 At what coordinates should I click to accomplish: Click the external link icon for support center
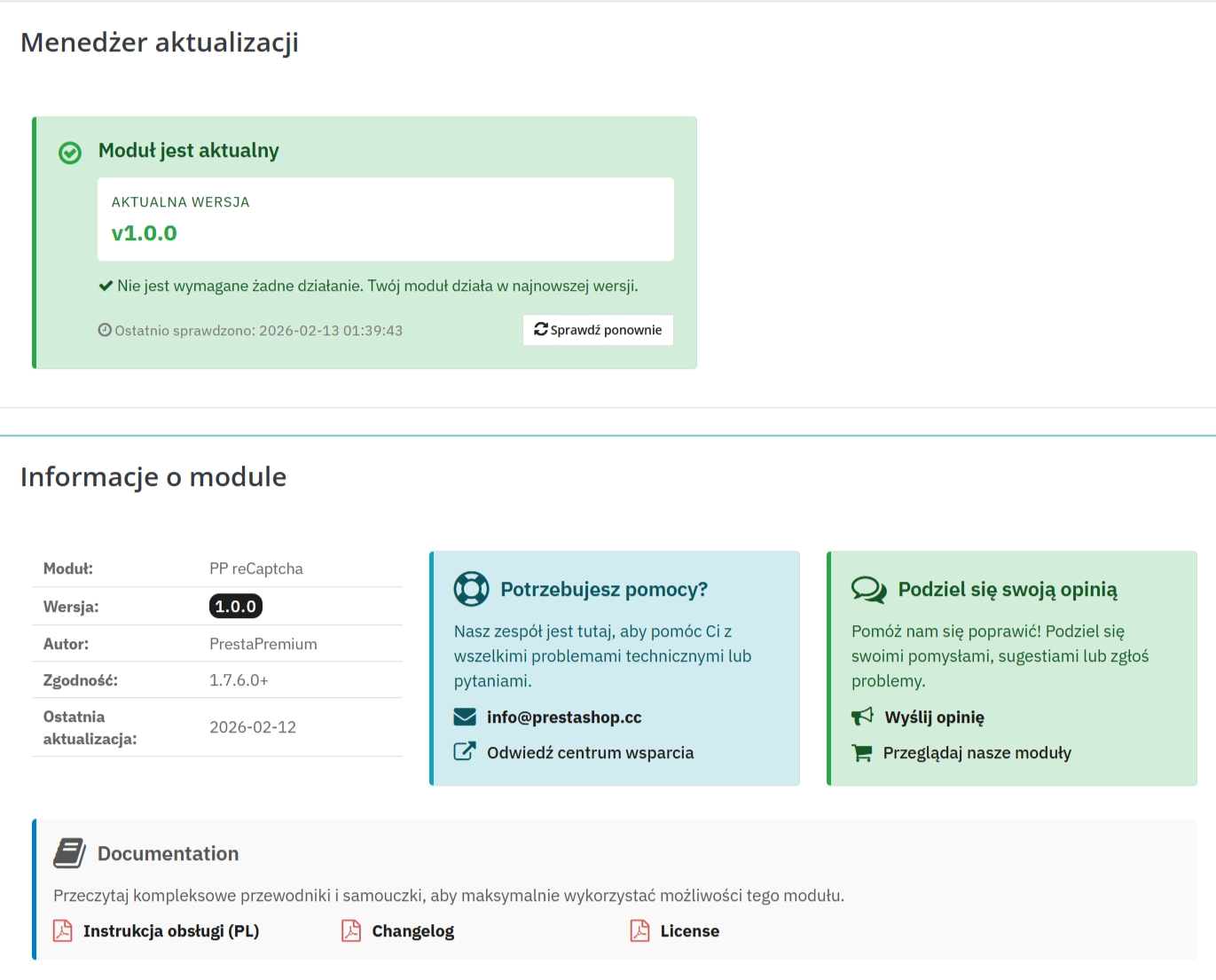[465, 751]
